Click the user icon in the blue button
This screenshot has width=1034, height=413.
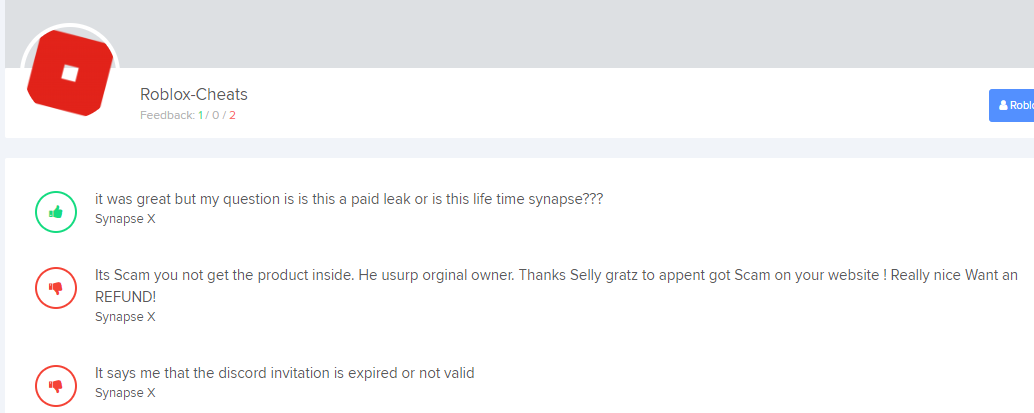pyautogui.click(x=1003, y=105)
